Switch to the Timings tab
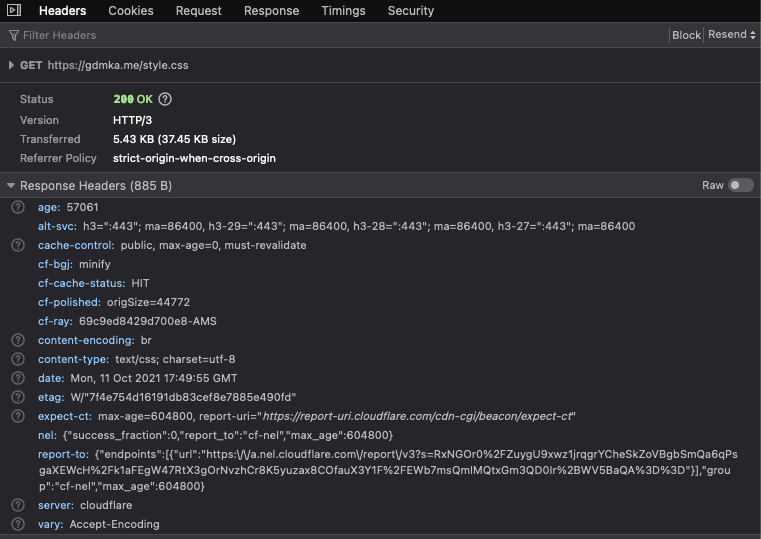This screenshot has height=539, width=761. click(343, 11)
